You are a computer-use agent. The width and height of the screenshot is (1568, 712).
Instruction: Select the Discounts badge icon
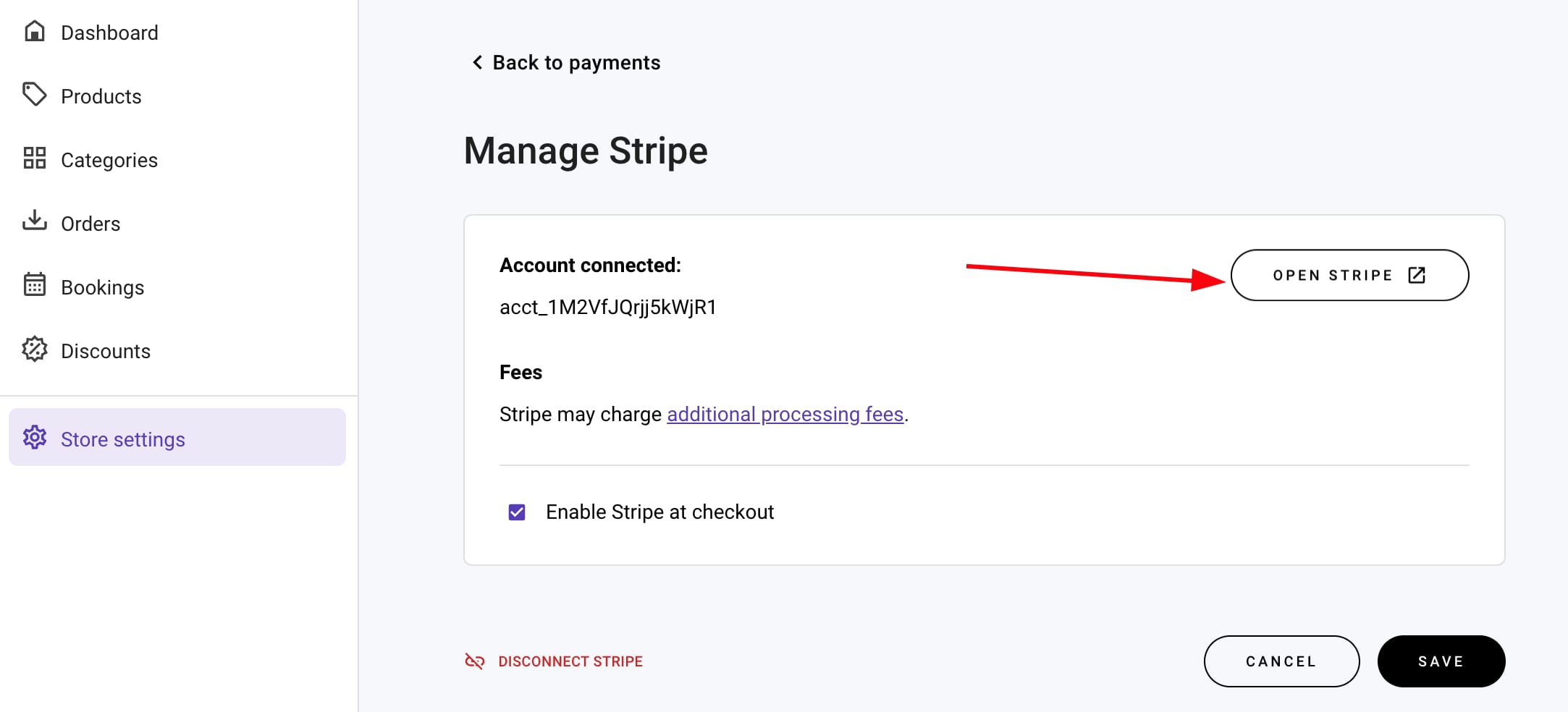[35, 350]
